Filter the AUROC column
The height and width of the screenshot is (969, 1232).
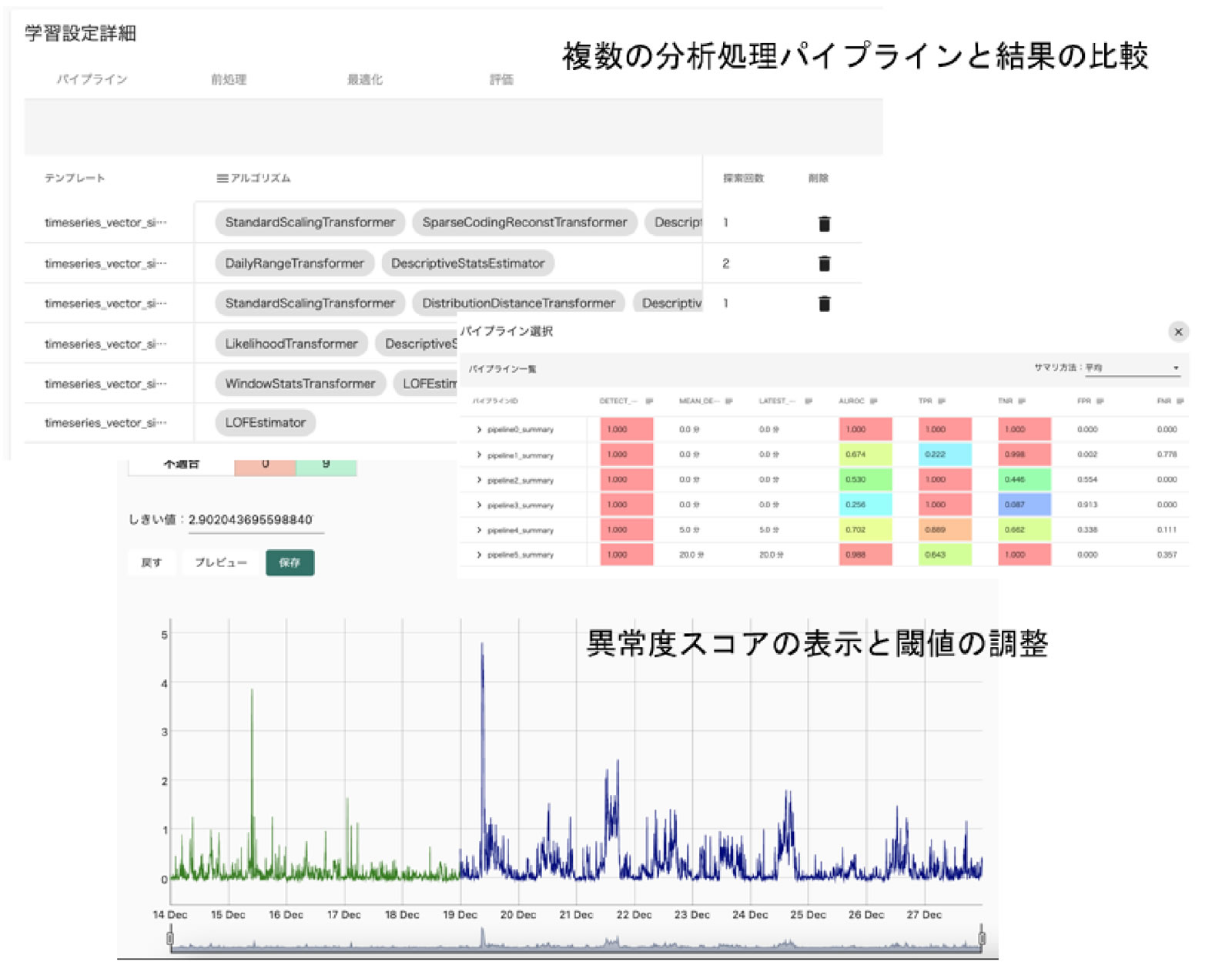873,401
